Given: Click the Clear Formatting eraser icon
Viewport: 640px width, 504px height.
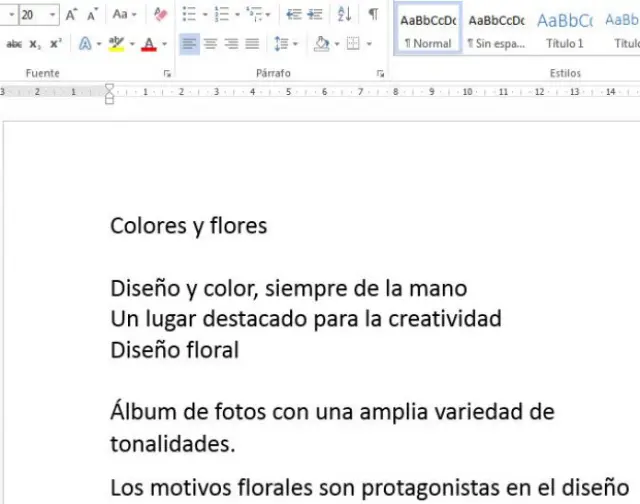Looking at the screenshot, I should tap(160, 15).
